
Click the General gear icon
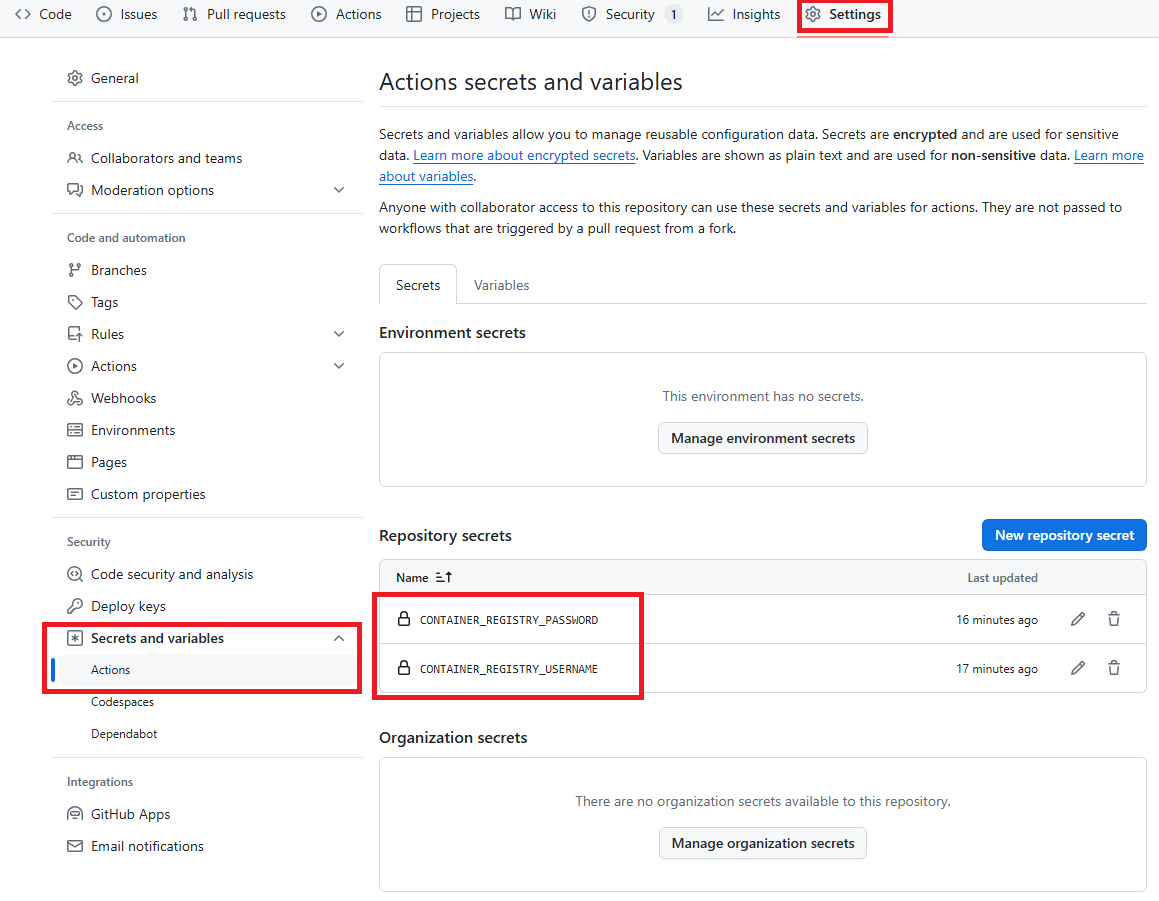75,78
